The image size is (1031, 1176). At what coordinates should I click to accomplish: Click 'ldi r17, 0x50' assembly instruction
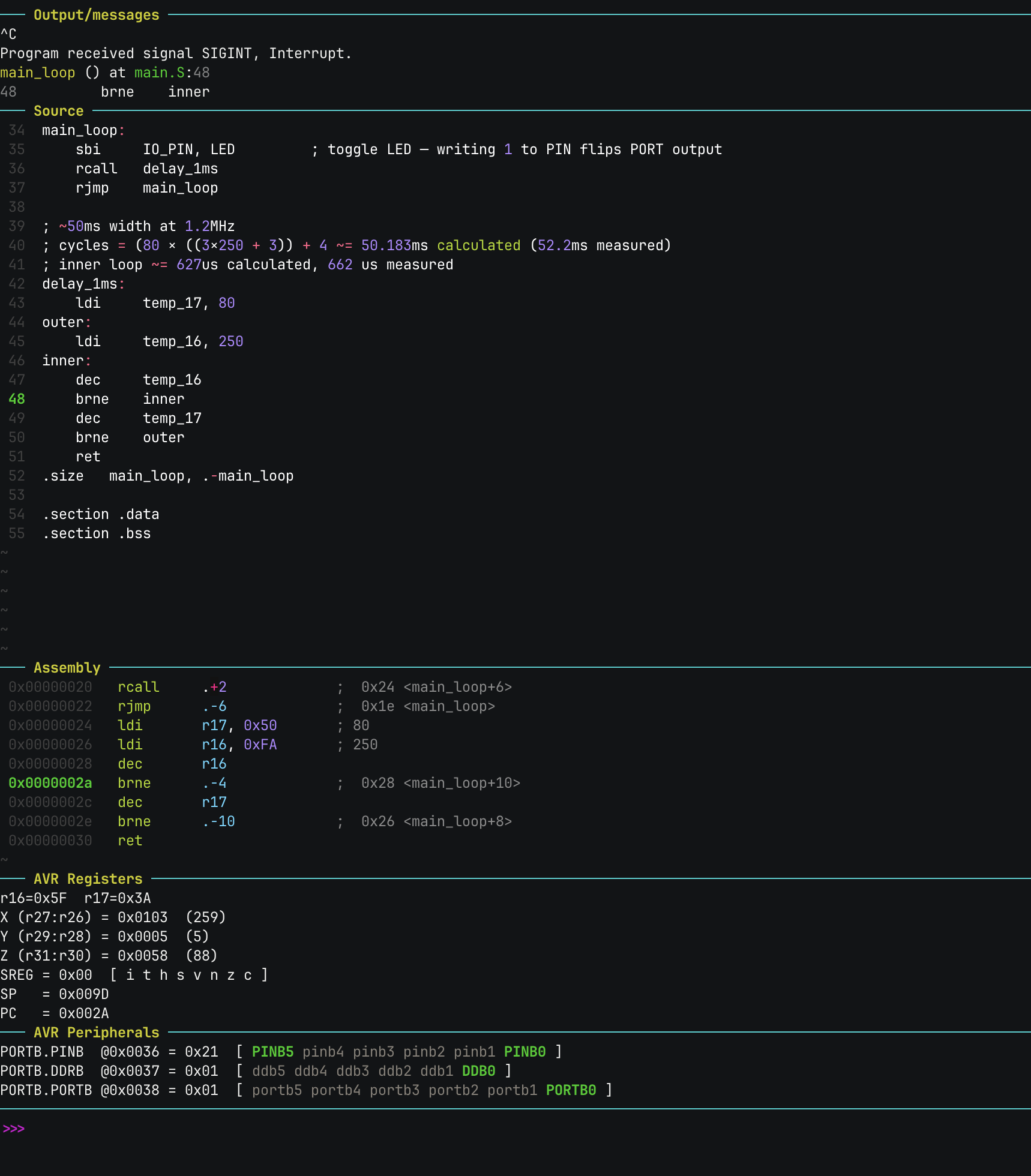click(197, 725)
